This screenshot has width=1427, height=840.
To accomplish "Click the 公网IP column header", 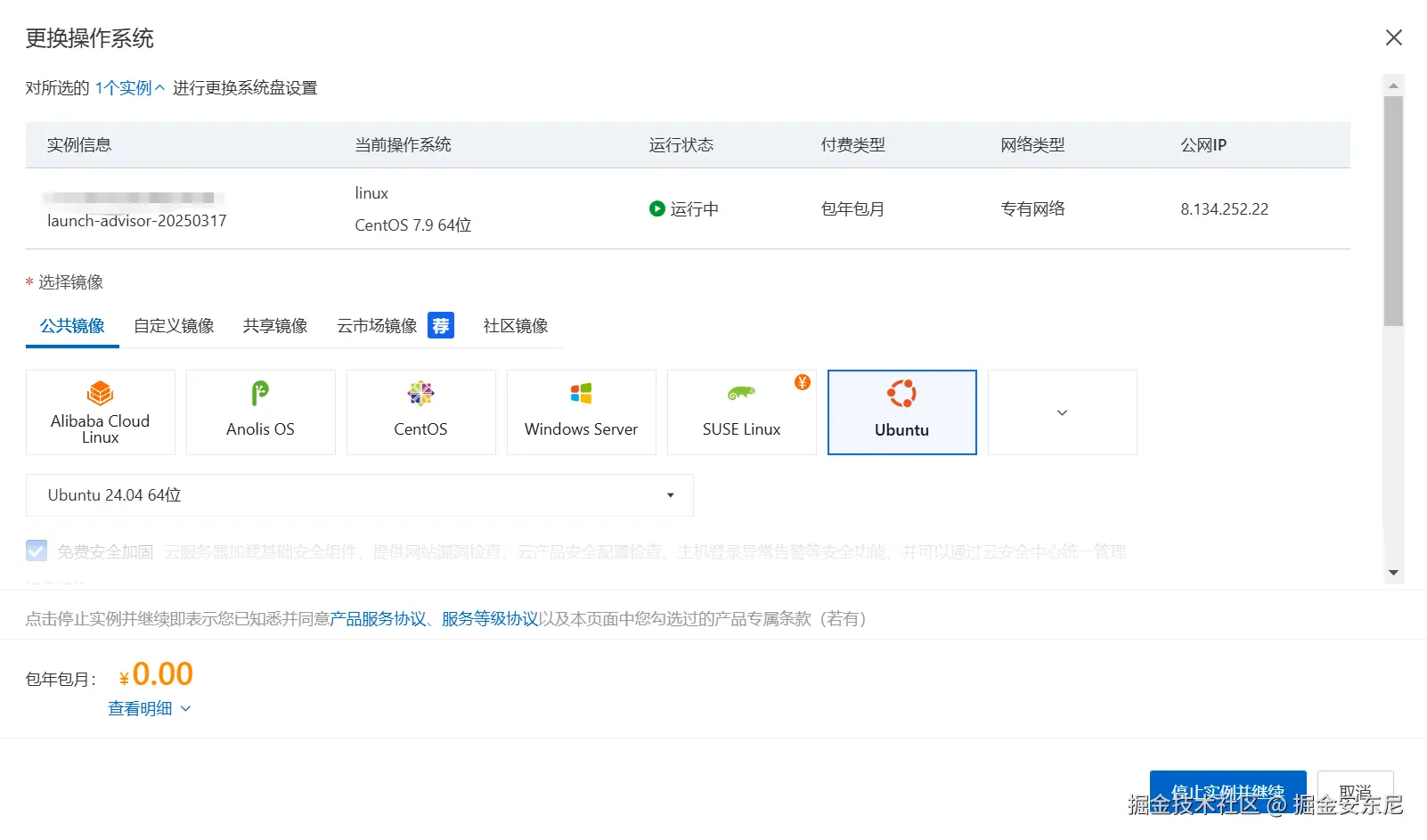I will (x=1203, y=145).
